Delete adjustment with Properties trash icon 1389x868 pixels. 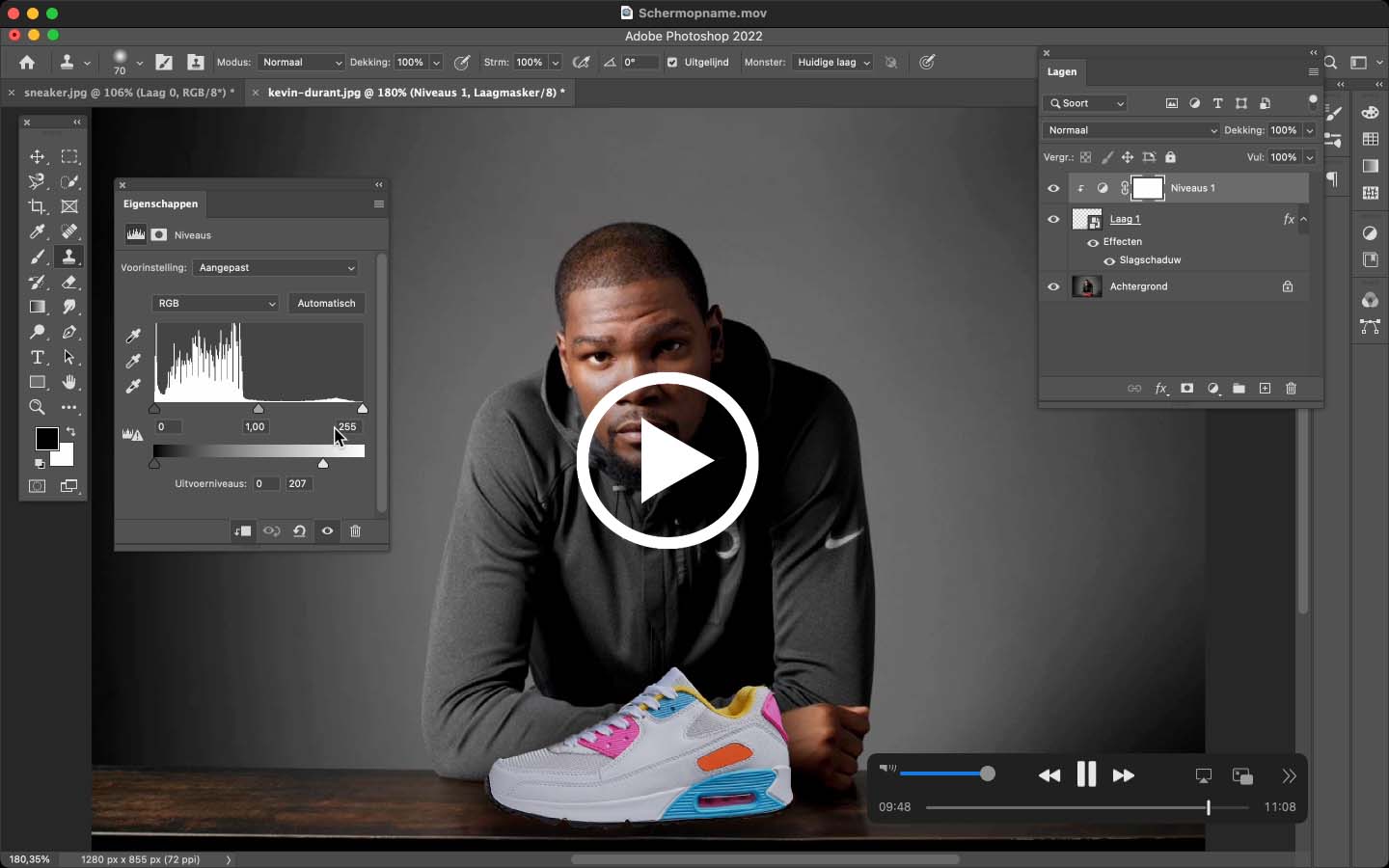(x=355, y=531)
